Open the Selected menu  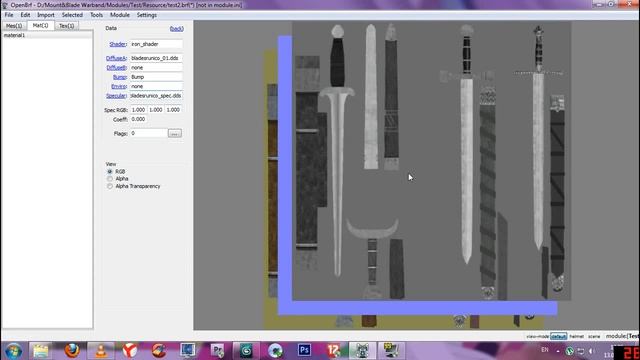click(72, 15)
